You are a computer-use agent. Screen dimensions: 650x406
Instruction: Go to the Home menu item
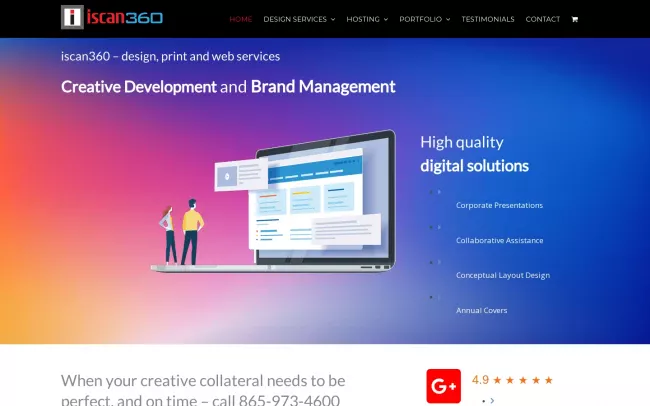(x=240, y=19)
